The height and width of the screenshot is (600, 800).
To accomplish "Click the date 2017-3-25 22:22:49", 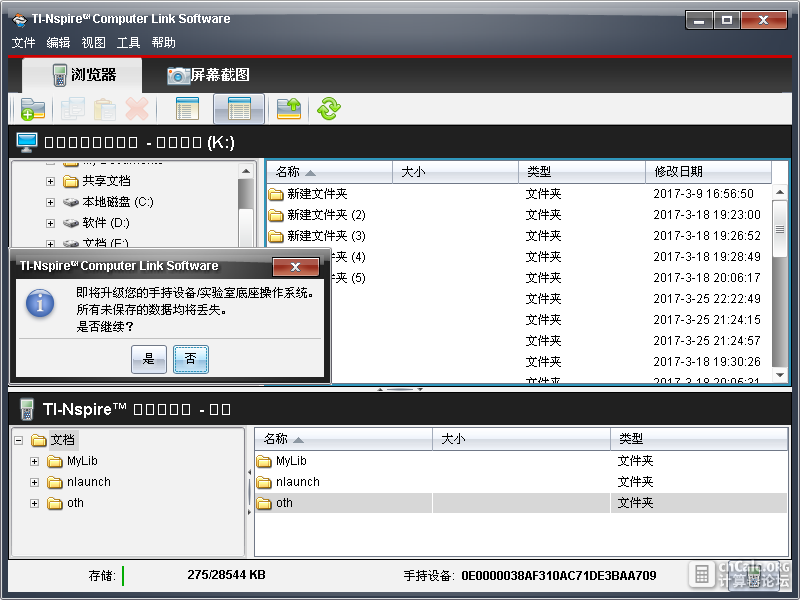I will [x=707, y=298].
